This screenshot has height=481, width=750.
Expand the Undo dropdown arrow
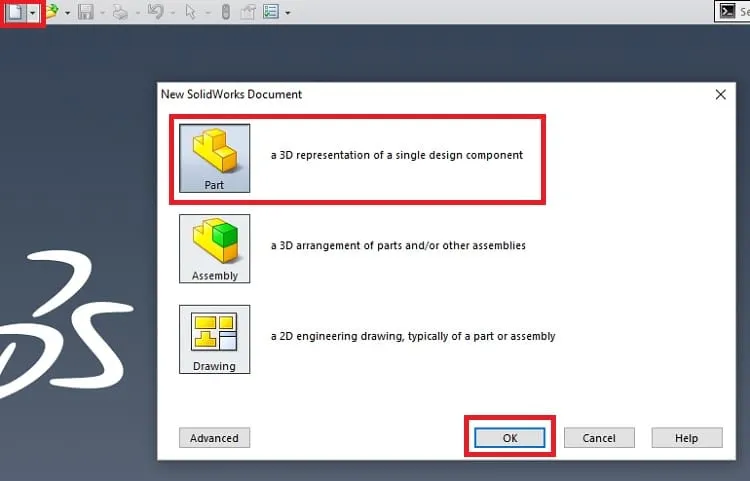click(173, 13)
